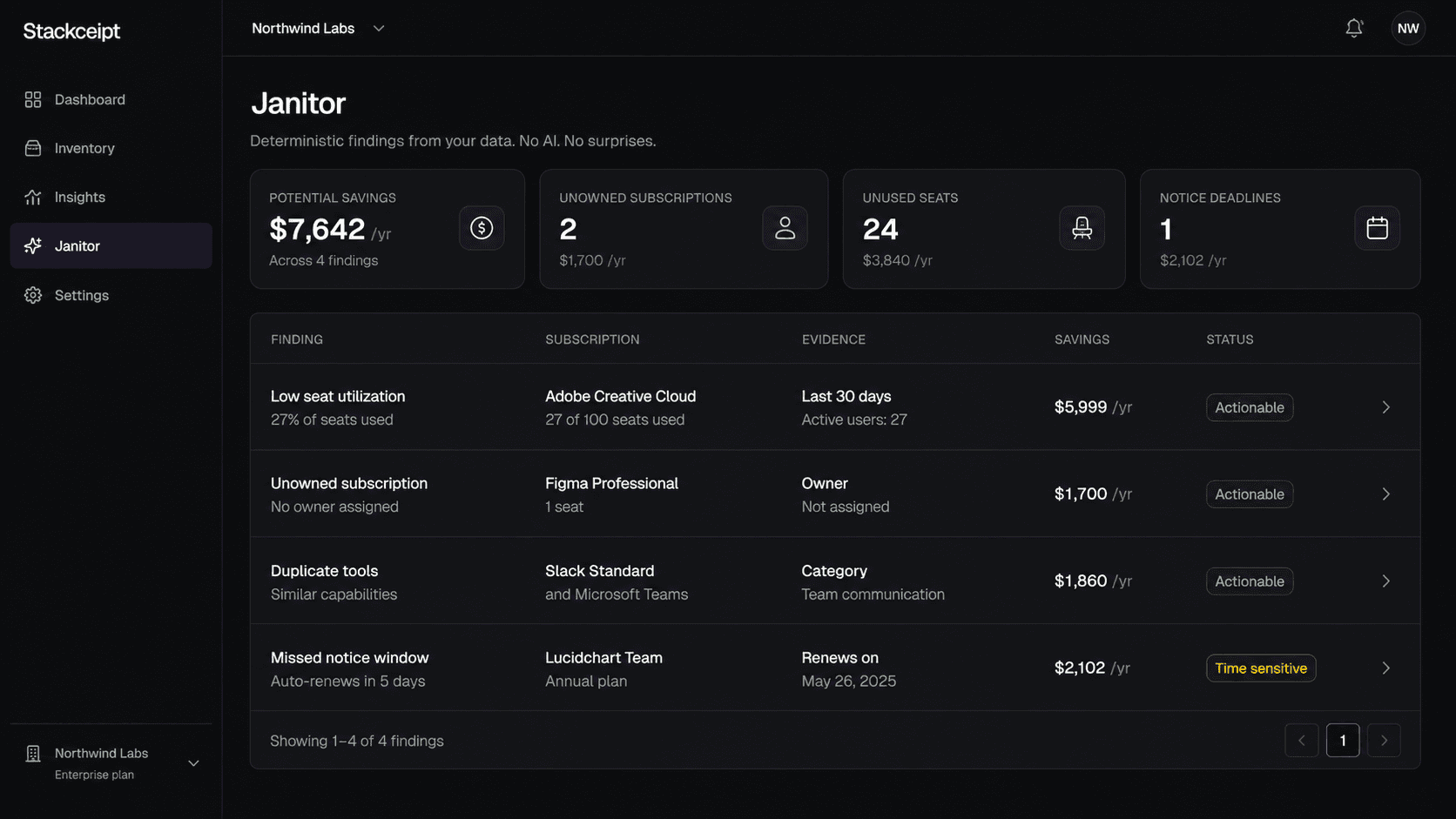This screenshot has width=1456, height=819.
Task: Click Actionable badge on Adobe Creative Cloud row
Action: (1249, 407)
